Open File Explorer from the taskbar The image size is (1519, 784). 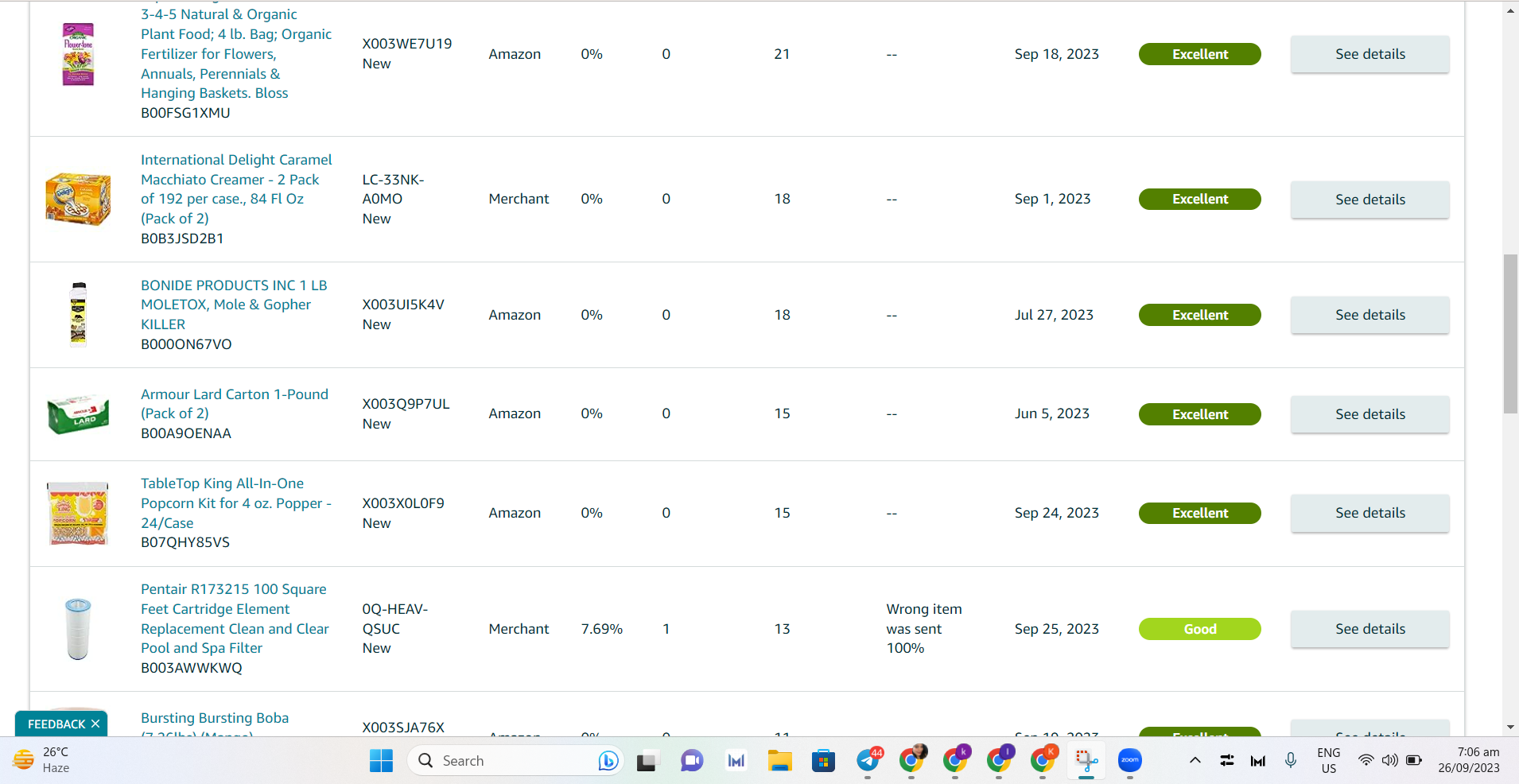pyautogui.click(x=779, y=761)
